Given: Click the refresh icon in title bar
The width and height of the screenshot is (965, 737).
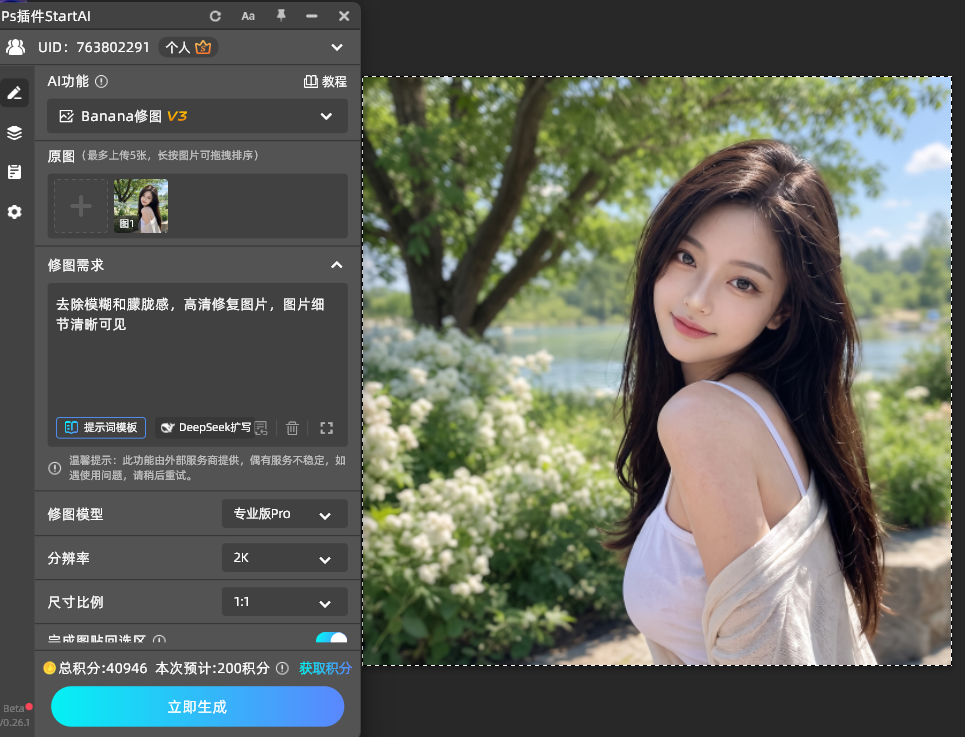Looking at the screenshot, I should click(215, 16).
